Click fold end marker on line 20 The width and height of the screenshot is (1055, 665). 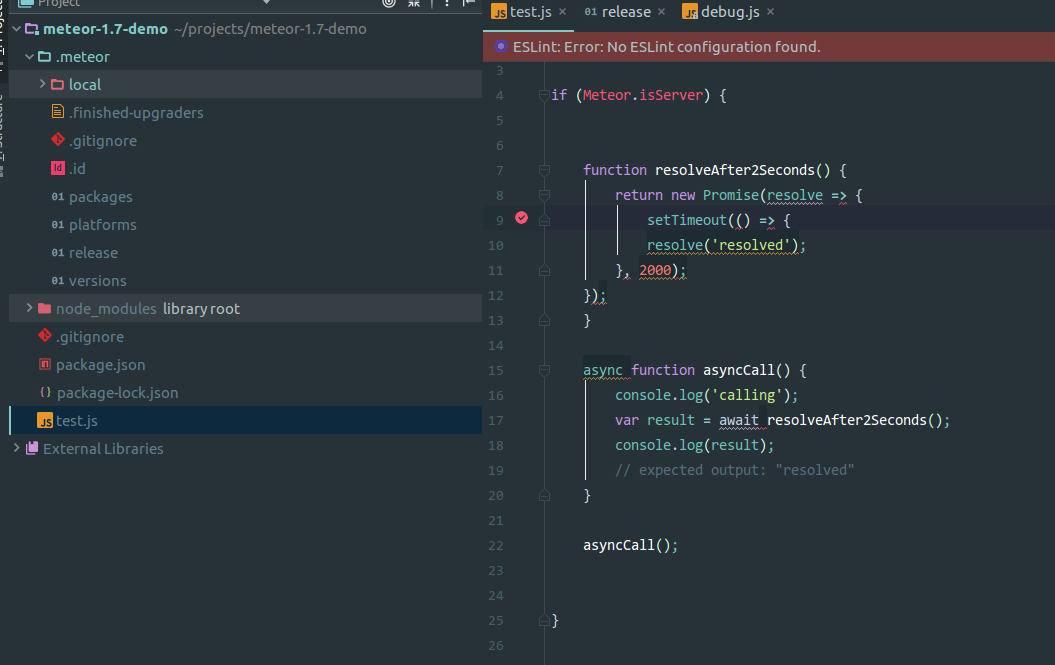544,495
